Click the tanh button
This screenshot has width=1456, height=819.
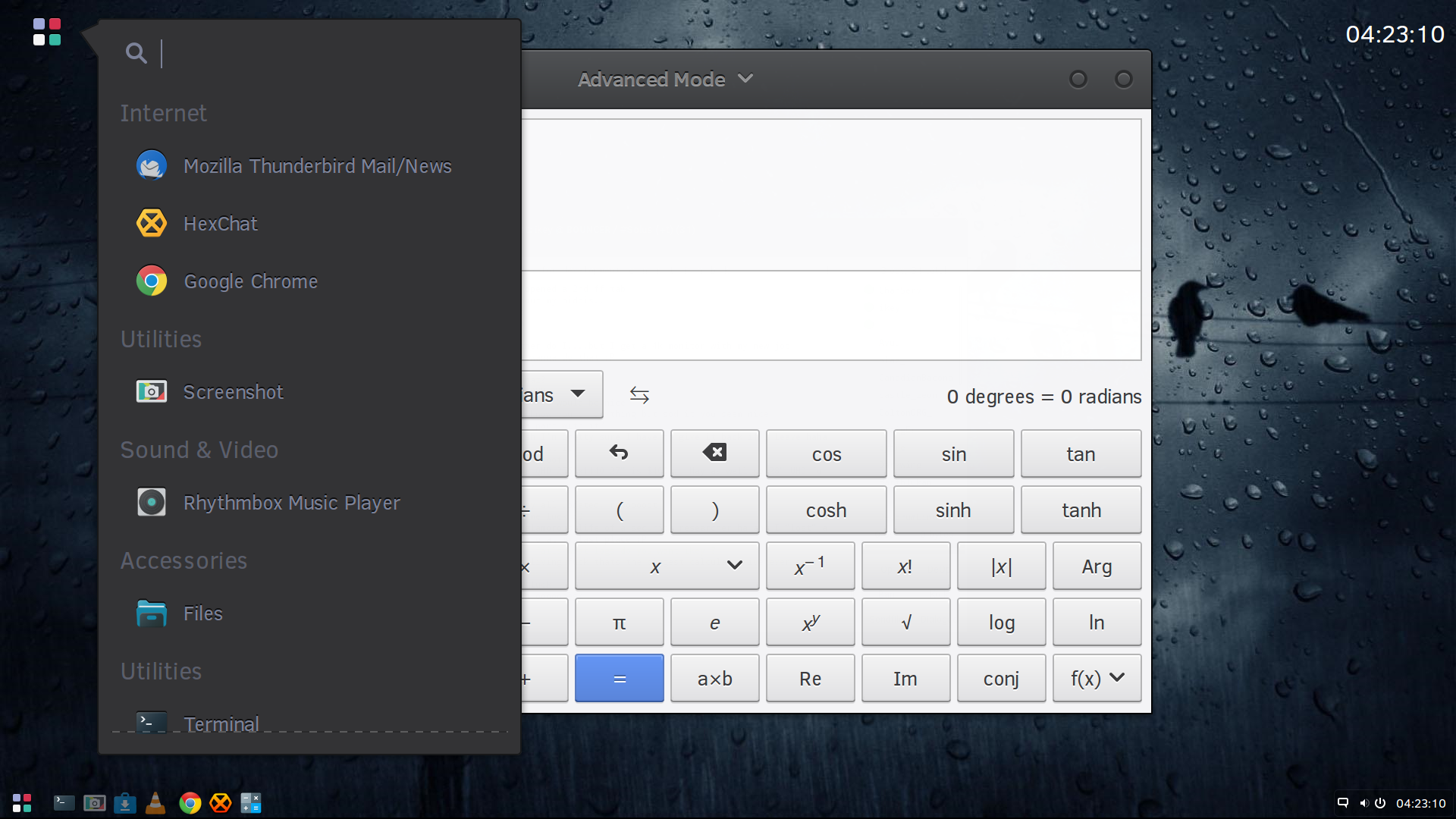pos(1081,510)
